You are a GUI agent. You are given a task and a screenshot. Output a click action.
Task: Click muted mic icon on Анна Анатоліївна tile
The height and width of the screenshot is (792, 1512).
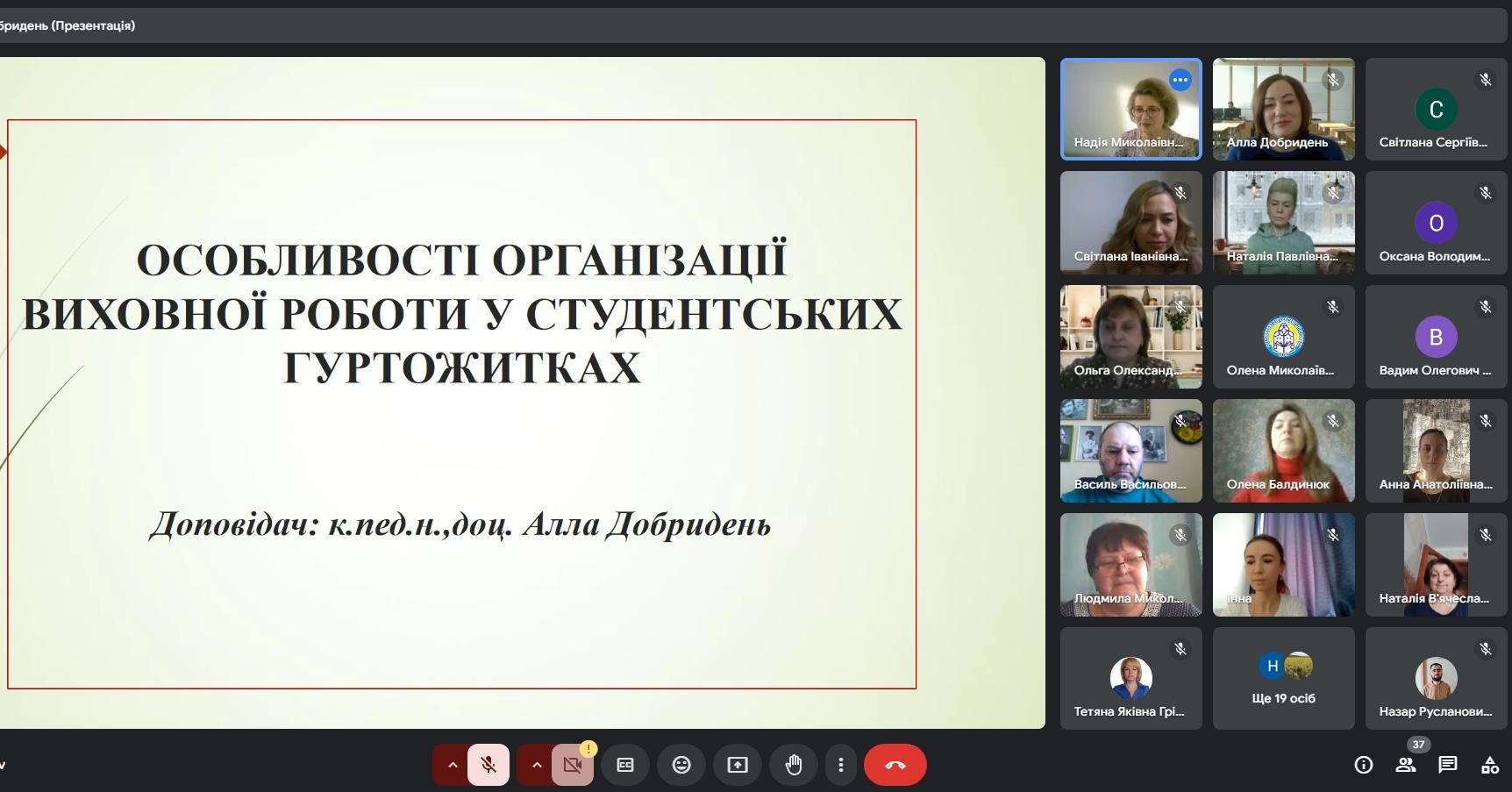1486,421
